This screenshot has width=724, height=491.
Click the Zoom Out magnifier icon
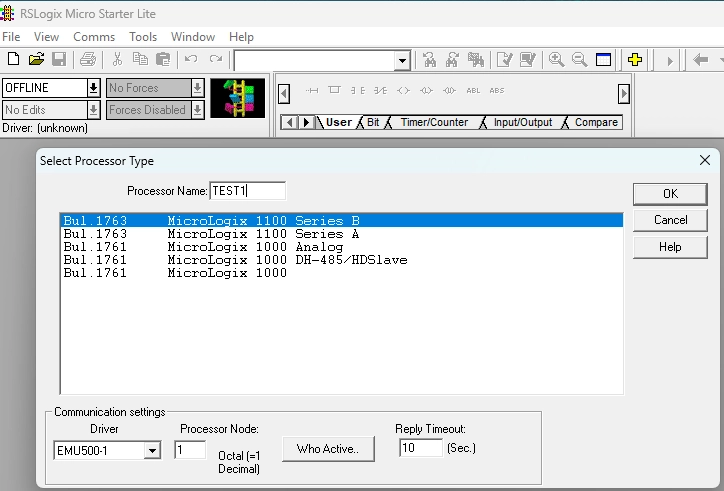pyautogui.click(x=579, y=60)
